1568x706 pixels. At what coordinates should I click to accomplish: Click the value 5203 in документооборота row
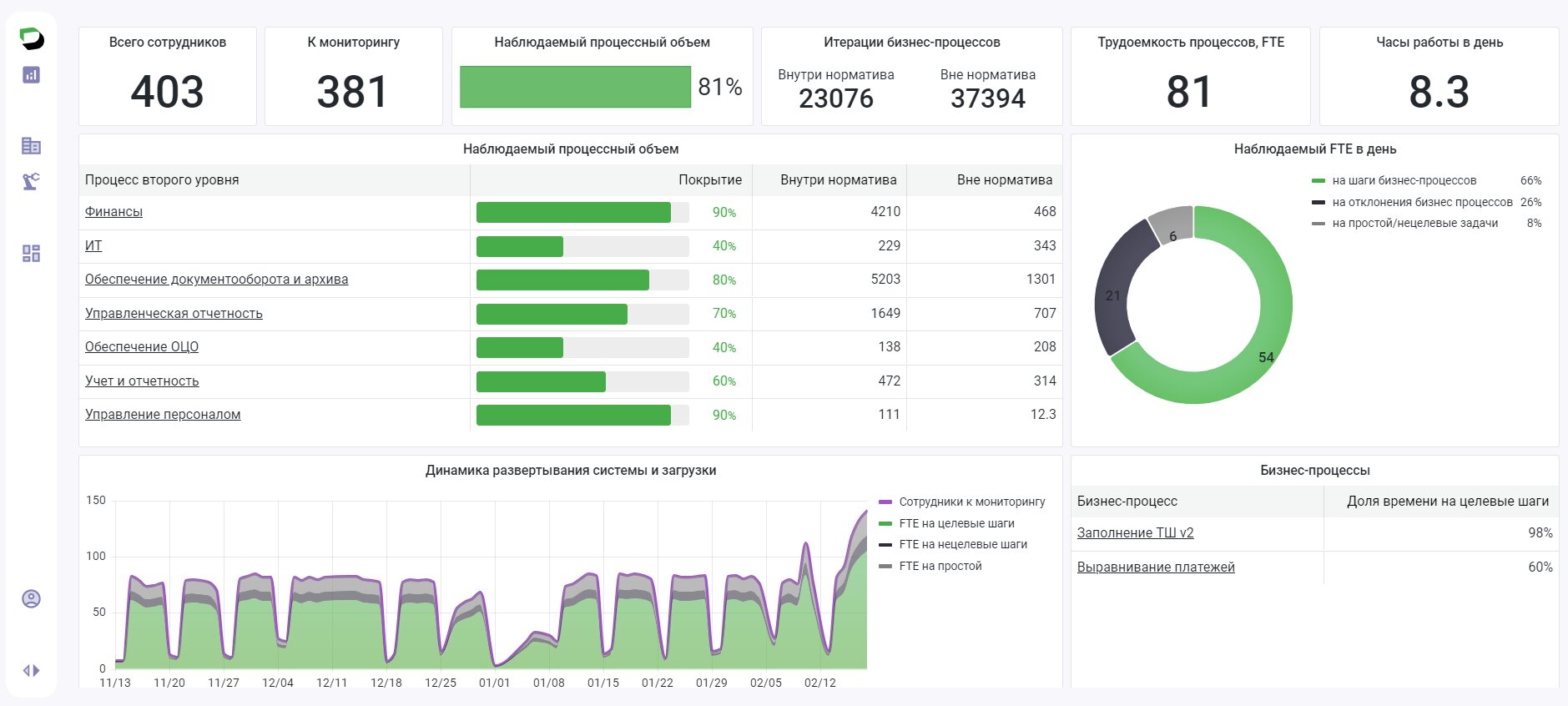885,279
